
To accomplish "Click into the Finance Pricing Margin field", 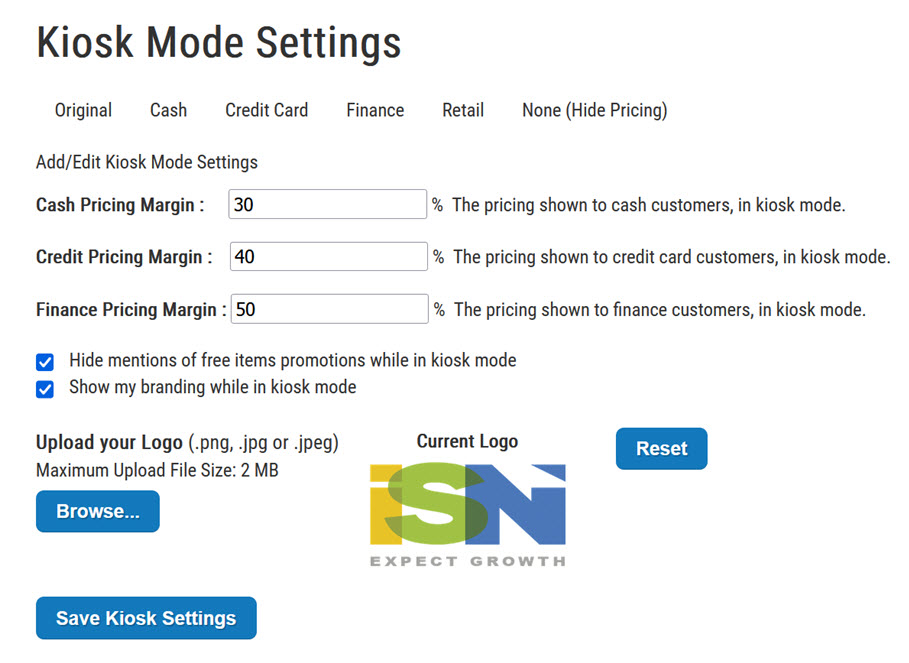I will pos(329,309).
